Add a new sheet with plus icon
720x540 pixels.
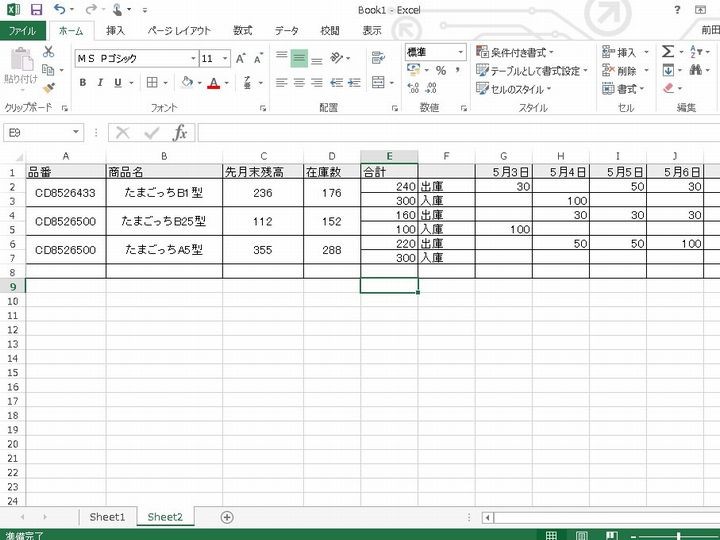tap(227, 517)
